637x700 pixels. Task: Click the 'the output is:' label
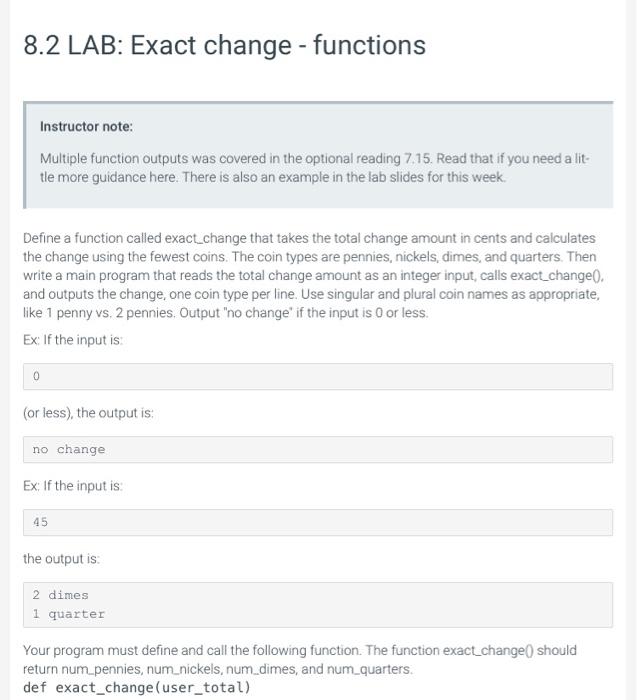click(x=62, y=559)
